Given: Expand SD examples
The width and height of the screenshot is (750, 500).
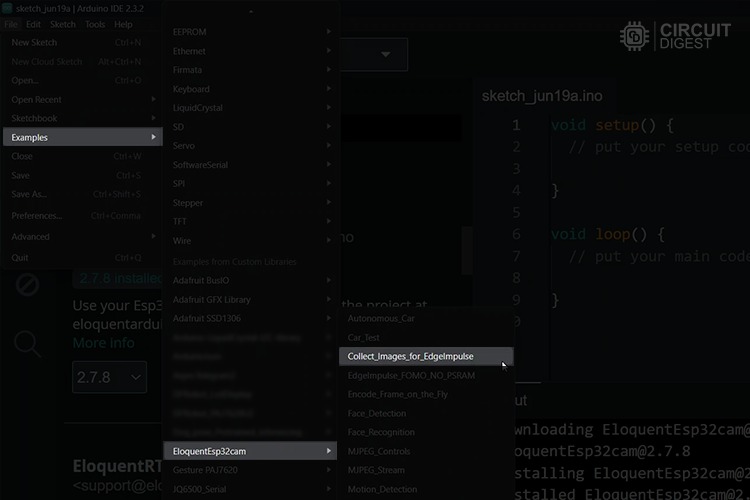Looking at the screenshot, I should pos(250,127).
